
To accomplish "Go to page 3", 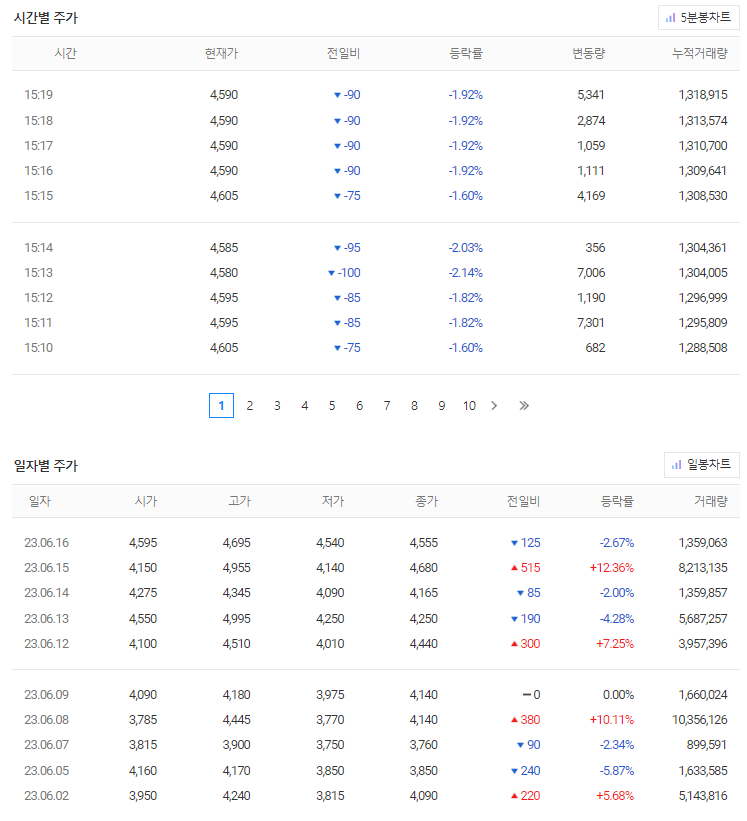I will (x=277, y=406).
